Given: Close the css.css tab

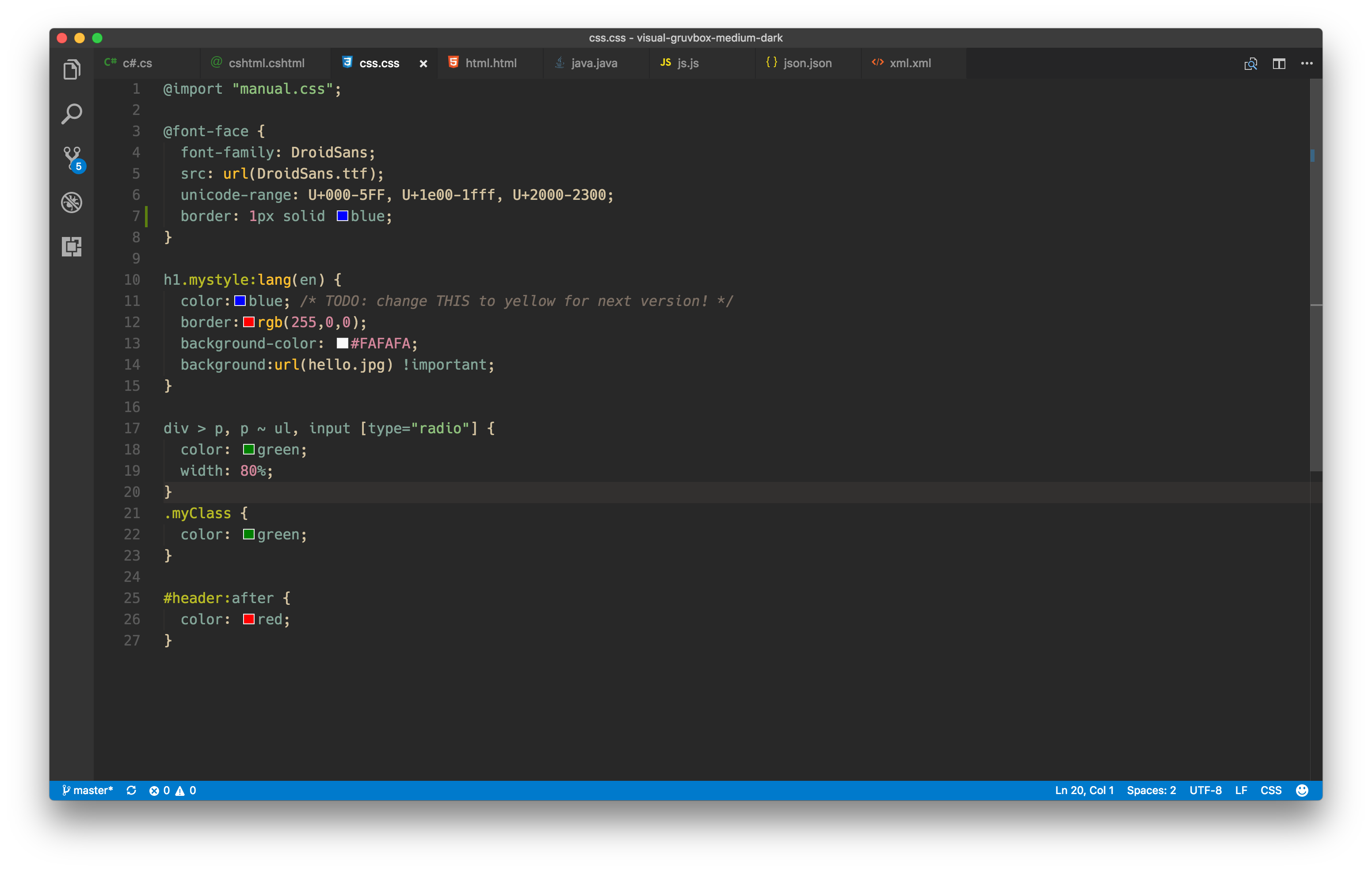Looking at the screenshot, I should coord(423,64).
